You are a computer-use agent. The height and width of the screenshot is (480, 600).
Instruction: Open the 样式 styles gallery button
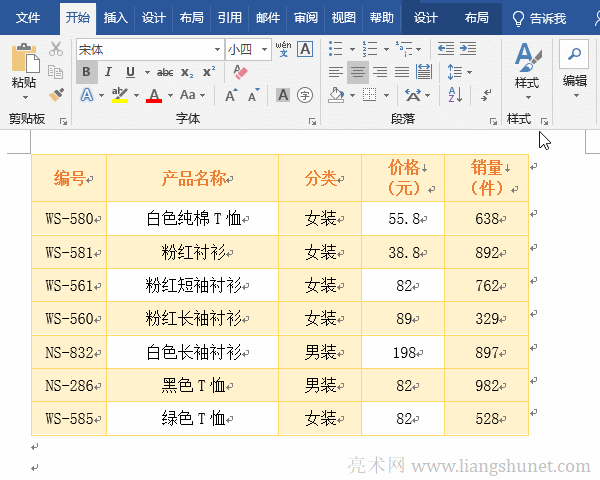[526, 68]
